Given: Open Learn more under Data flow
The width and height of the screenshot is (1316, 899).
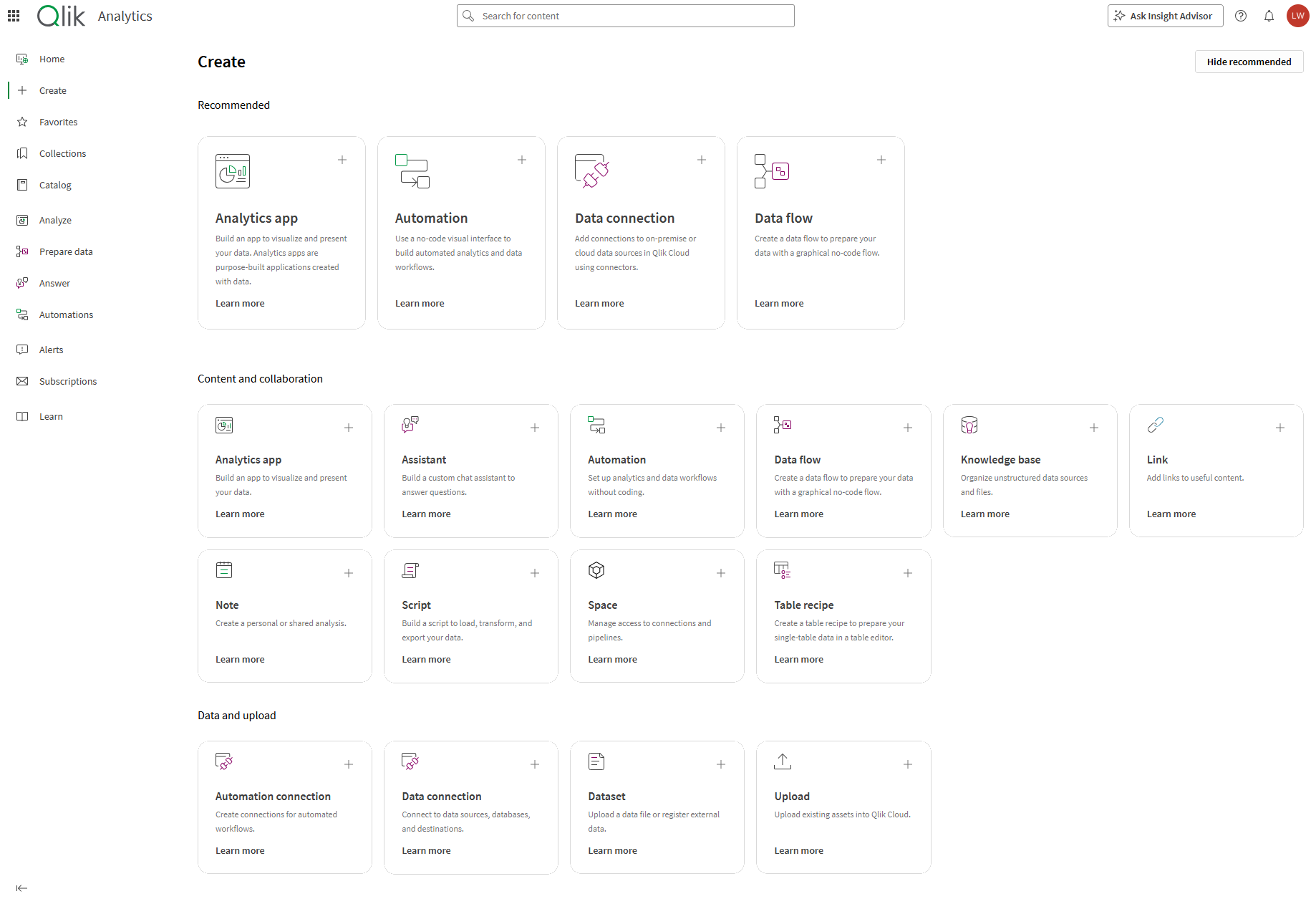Looking at the screenshot, I should tap(779, 303).
